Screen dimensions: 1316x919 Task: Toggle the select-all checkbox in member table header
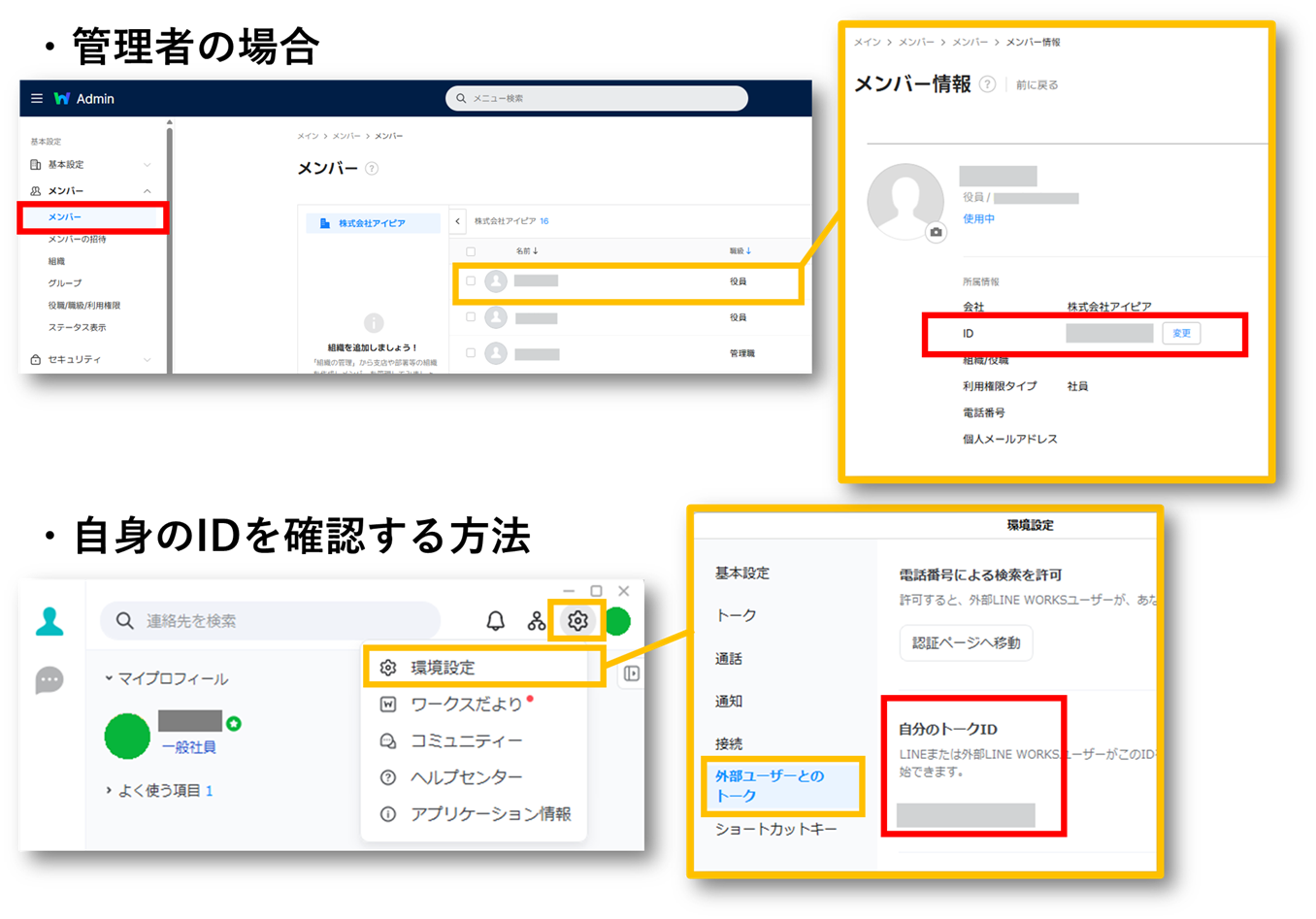pyautogui.click(x=471, y=251)
